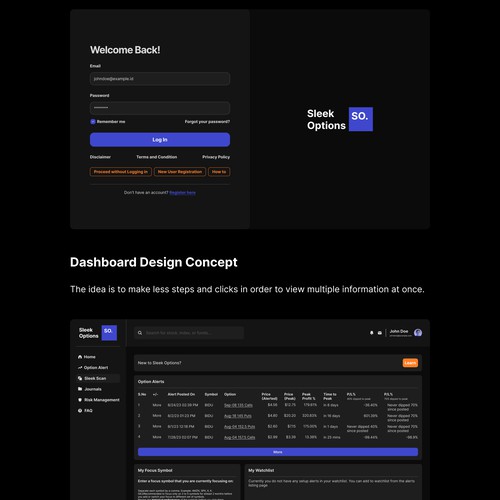Screen dimensions: 500x500
Task: Open the Disclaimer link
Action: click(x=100, y=157)
